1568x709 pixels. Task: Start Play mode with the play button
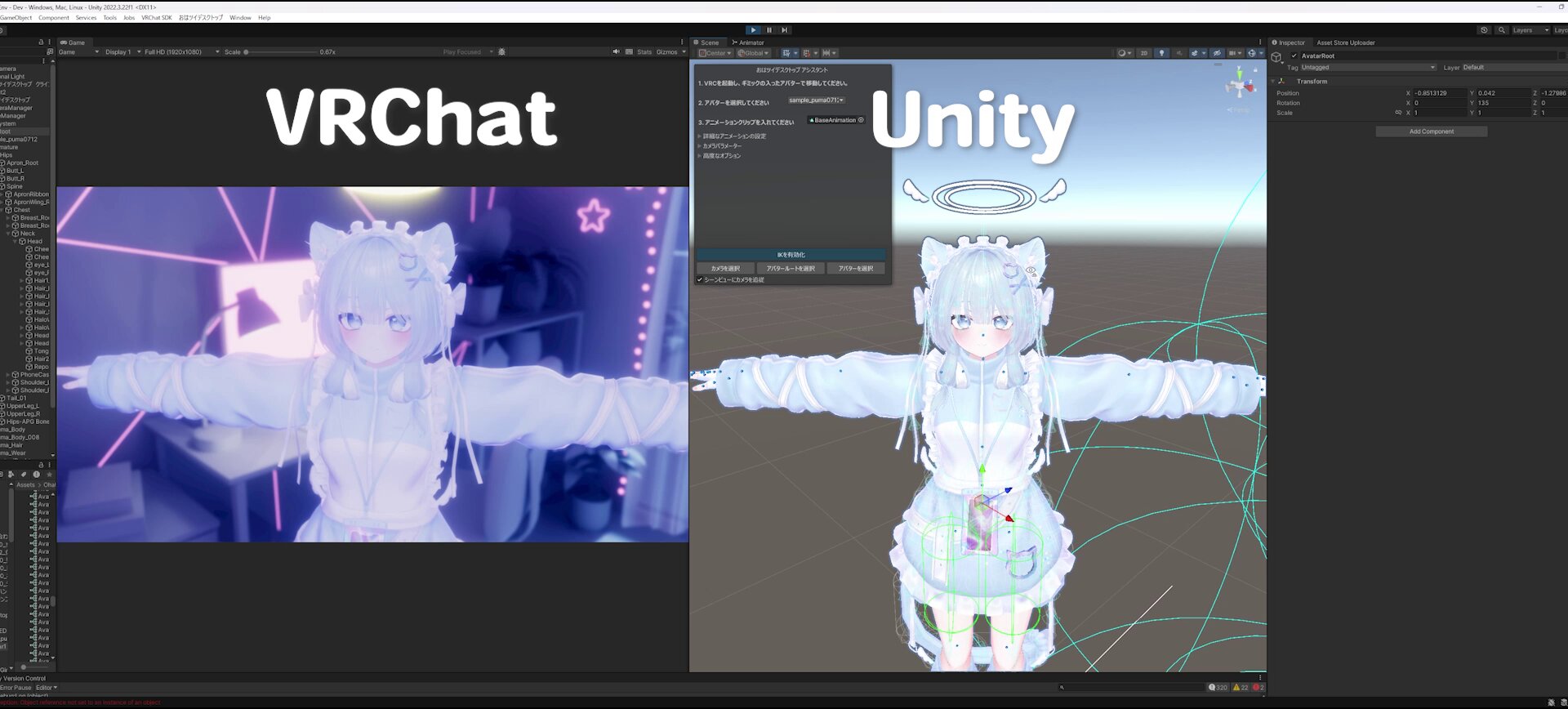pos(753,30)
